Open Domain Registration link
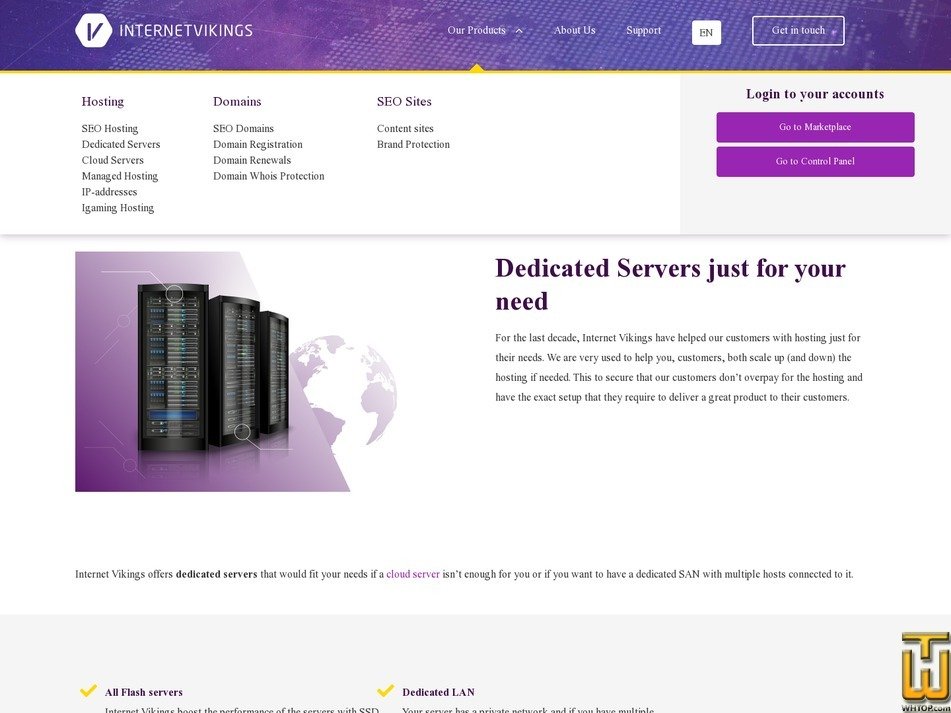 (x=258, y=144)
